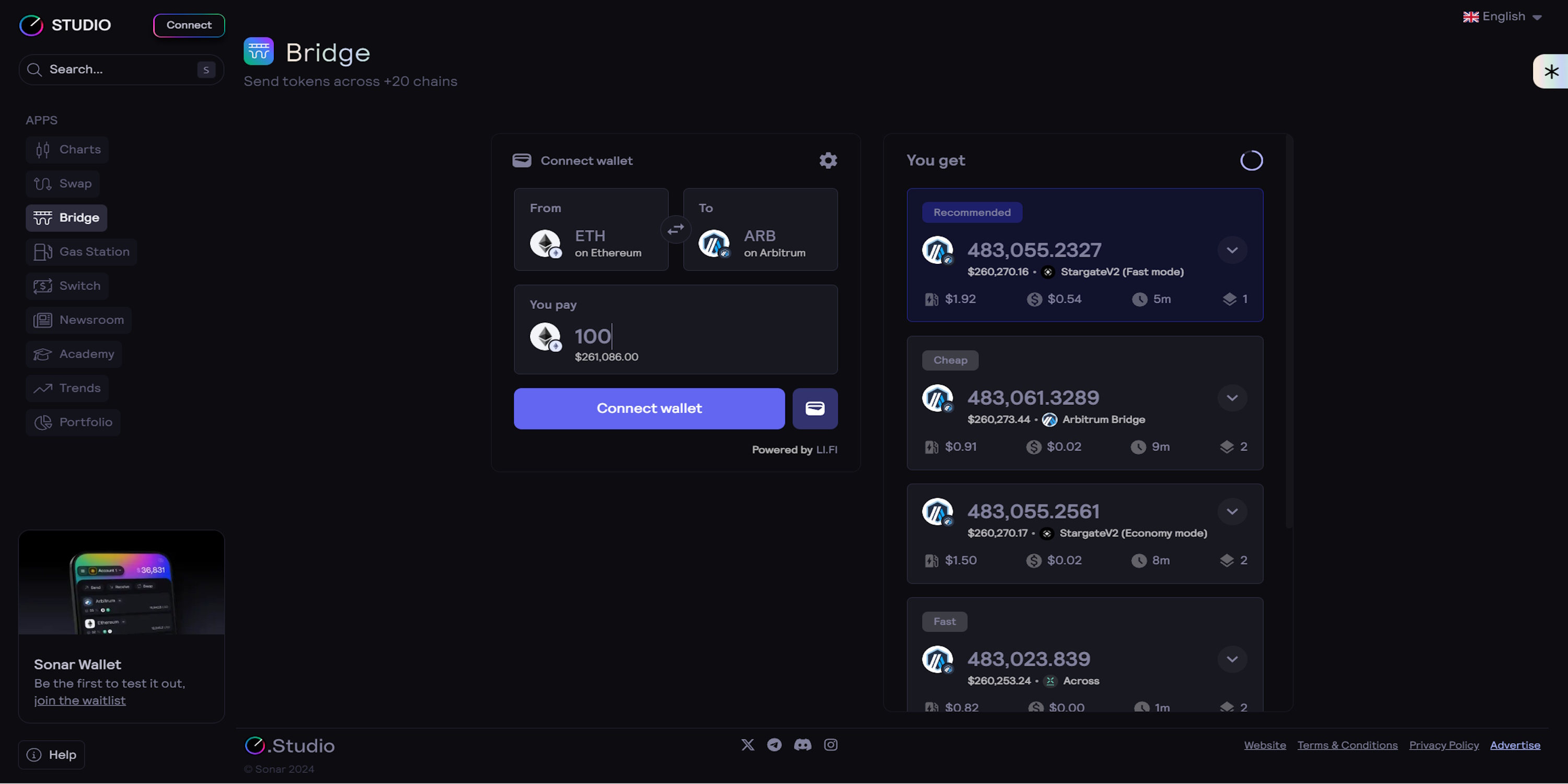
Task: Open bridge settings gear icon
Action: pyautogui.click(x=828, y=160)
